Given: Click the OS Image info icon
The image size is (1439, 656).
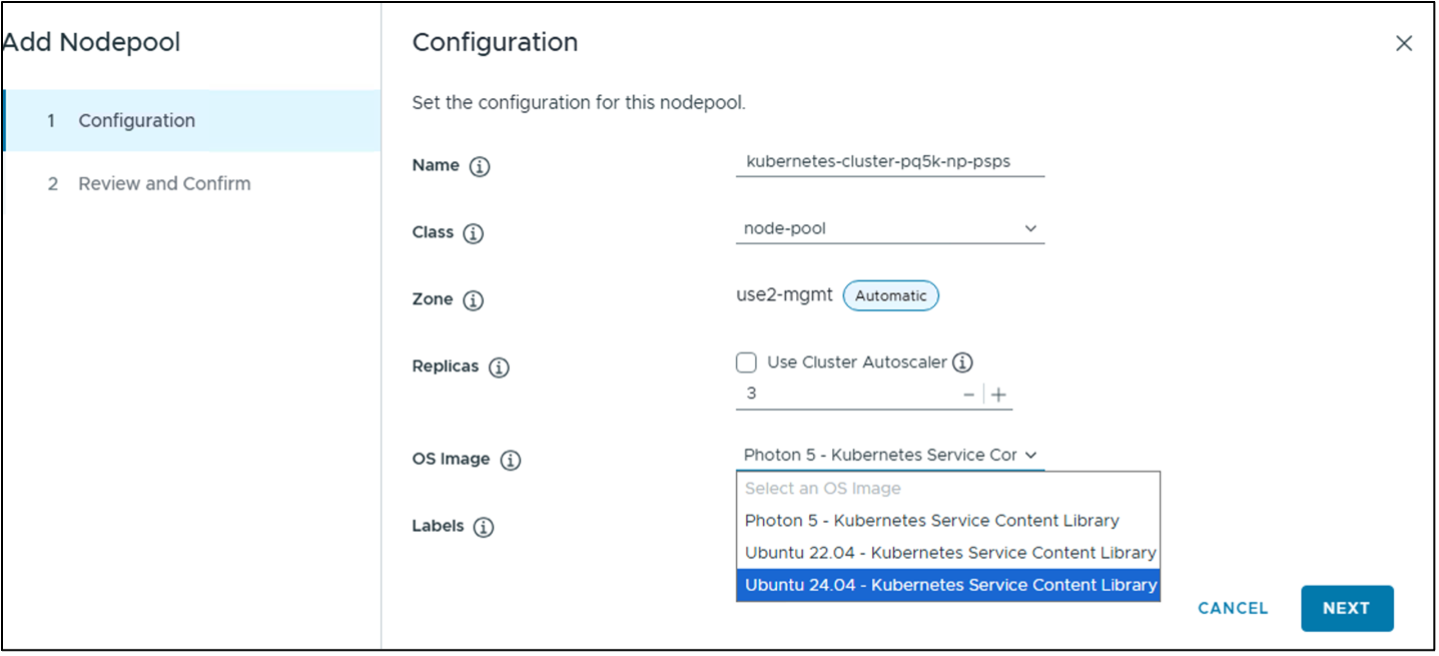Looking at the screenshot, I should pyautogui.click(x=510, y=461).
